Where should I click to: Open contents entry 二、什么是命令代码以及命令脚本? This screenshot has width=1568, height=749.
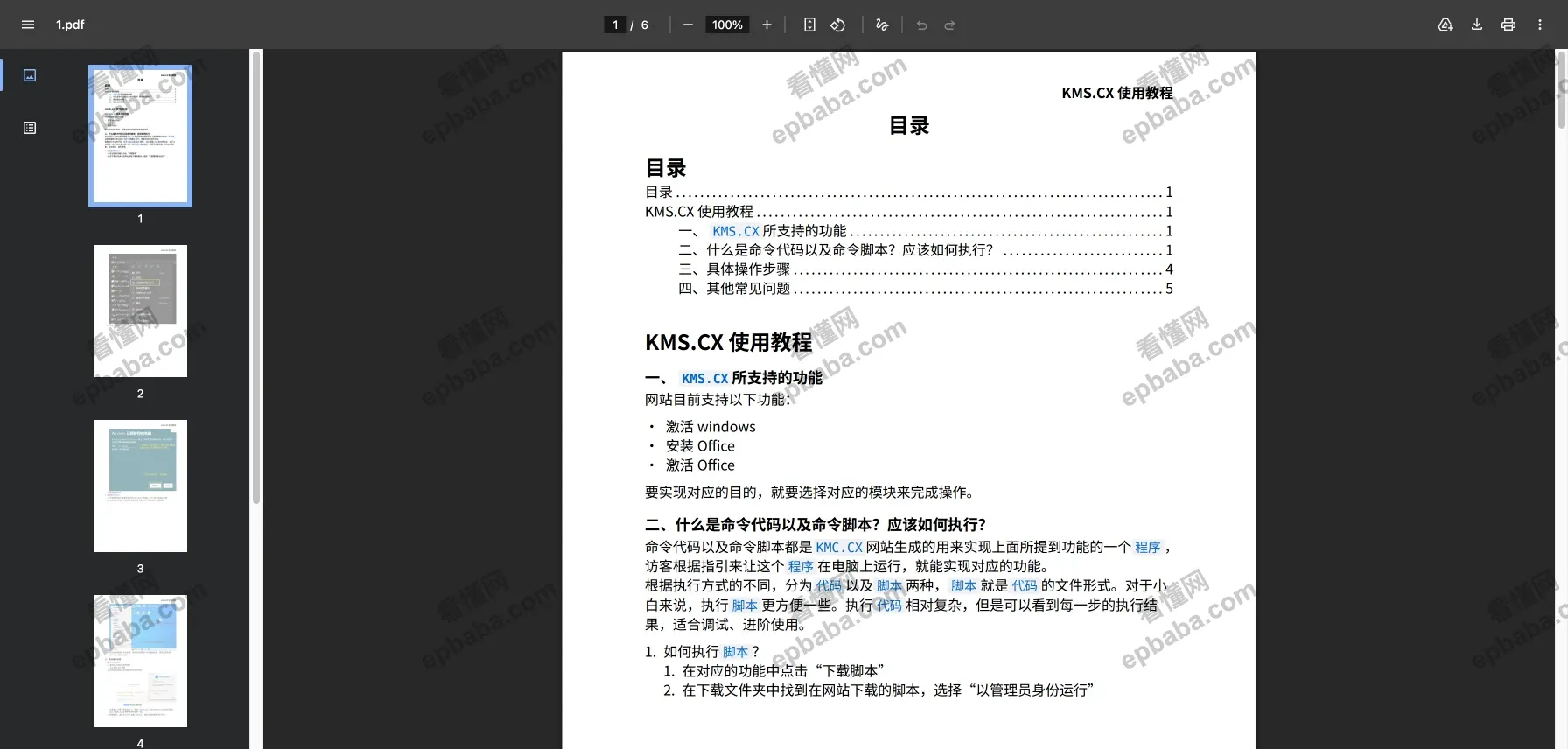(x=925, y=250)
